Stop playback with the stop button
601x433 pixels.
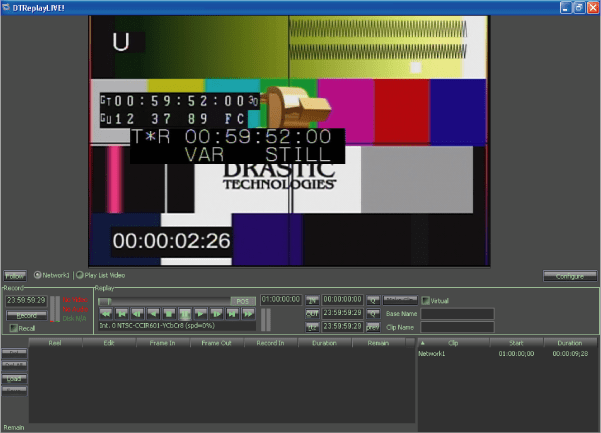click(x=169, y=314)
